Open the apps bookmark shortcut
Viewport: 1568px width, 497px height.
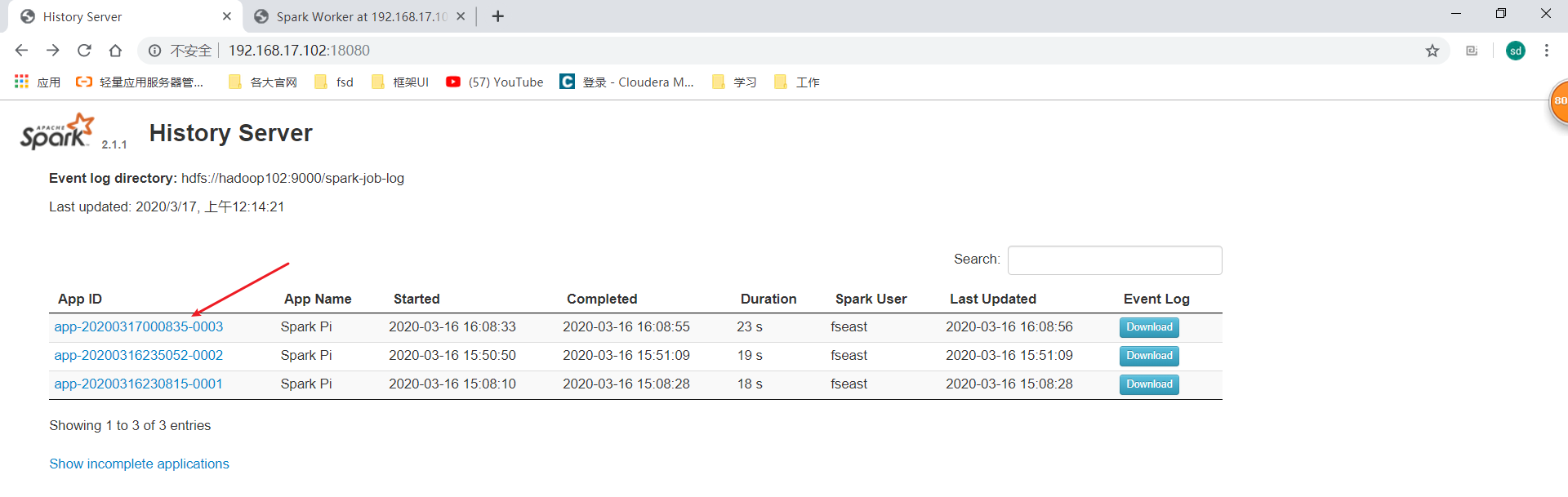(38, 82)
